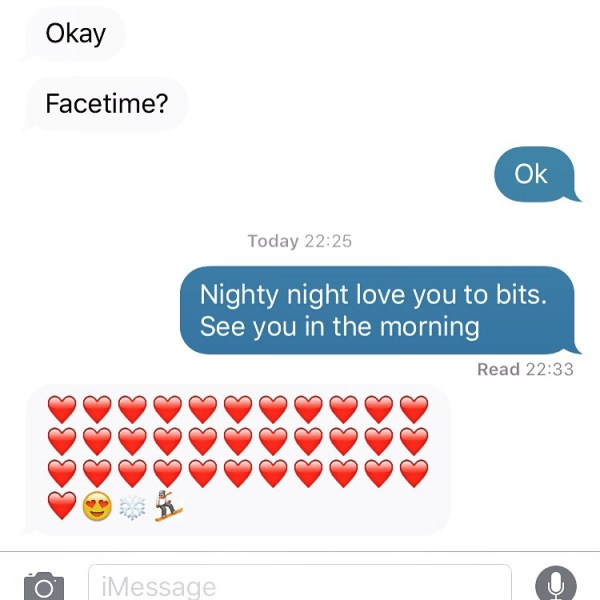Select the blue "Ok" message bubble

(x=536, y=174)
